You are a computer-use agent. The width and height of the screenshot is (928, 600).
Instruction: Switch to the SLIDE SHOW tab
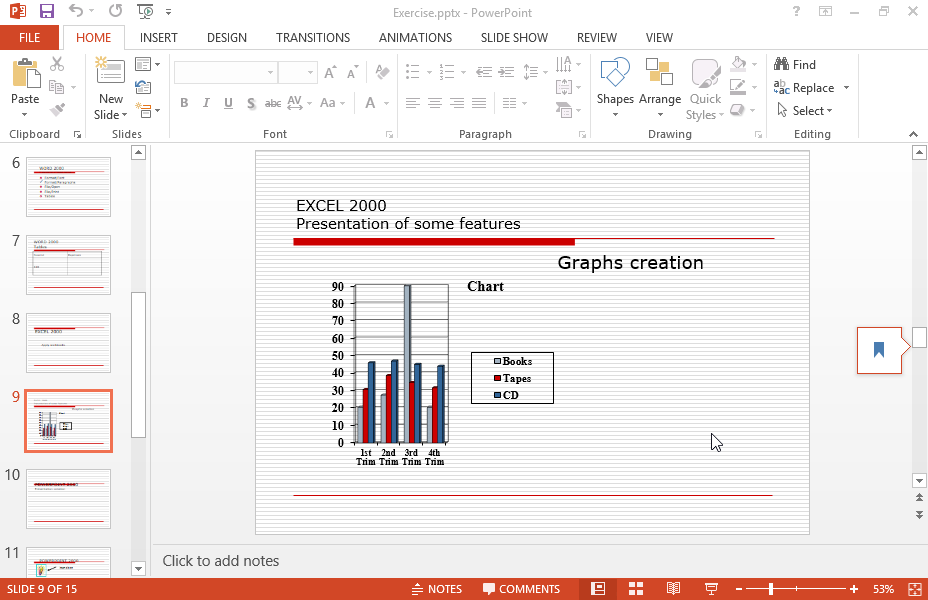pos(514,38)
